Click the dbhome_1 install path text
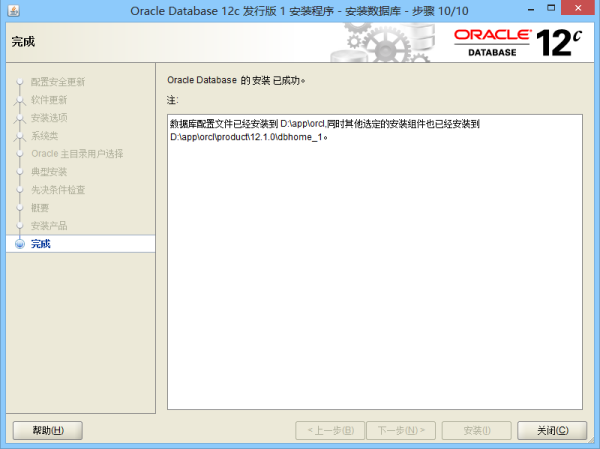Screen dimensions: 600x449 247,137
